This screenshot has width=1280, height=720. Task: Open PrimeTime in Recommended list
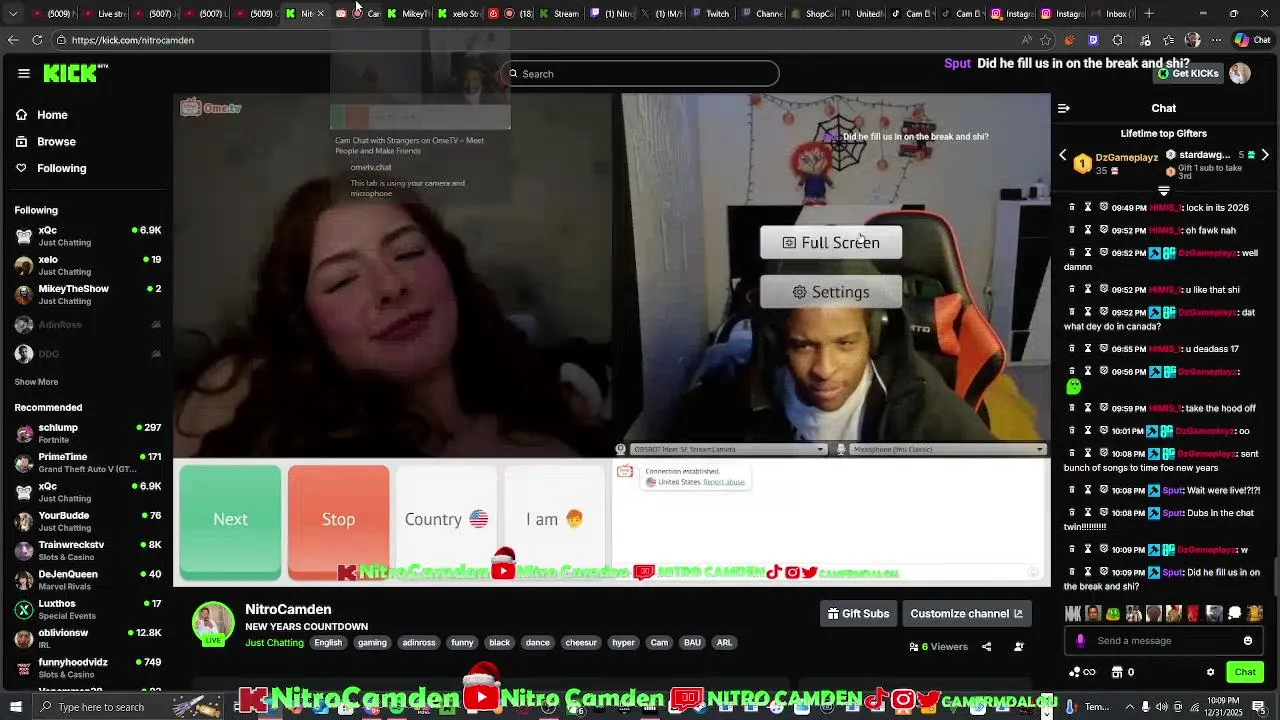point(88,462)
